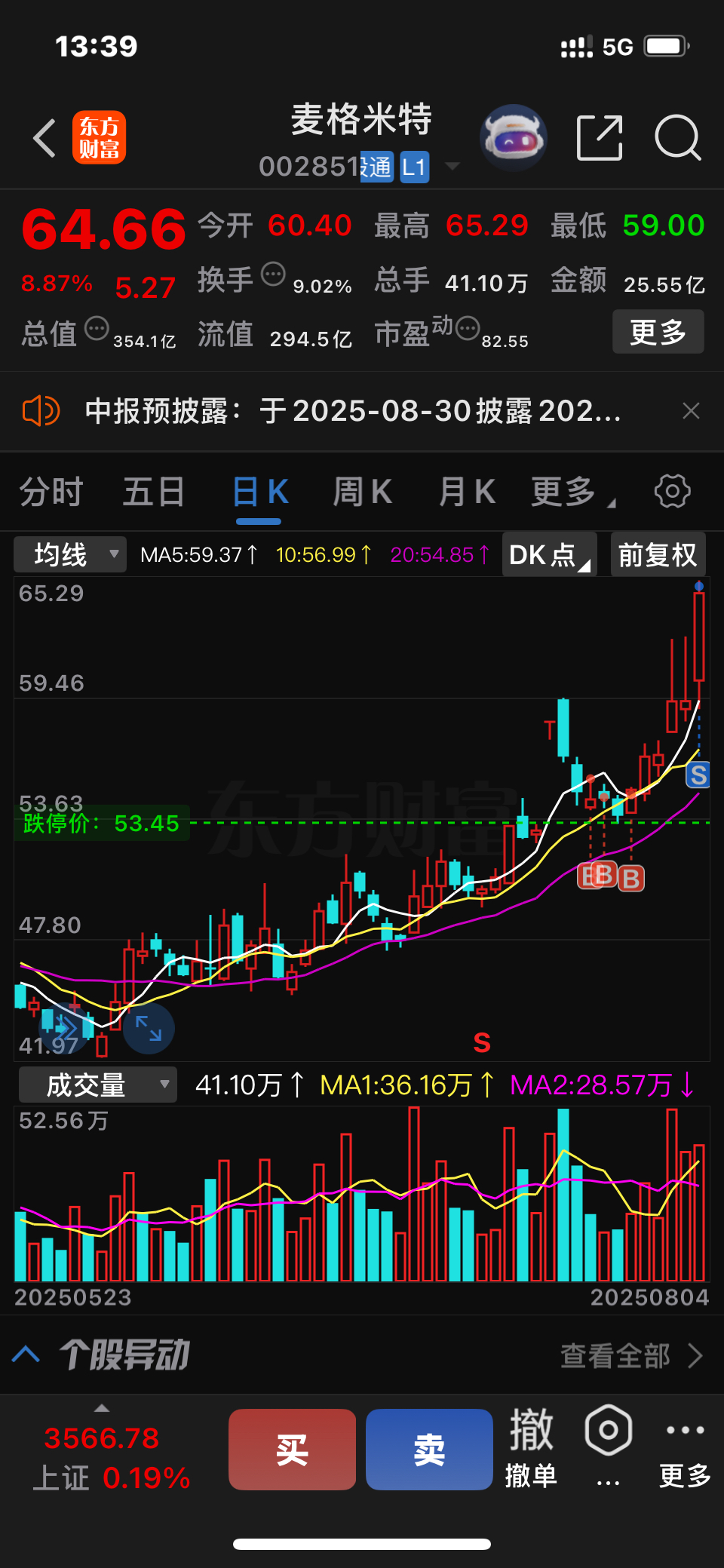Image resolution: width=724 pixels, height=1568 pixels.
Task: Tap the 卖 sell button
Action: click(430, 1450)
